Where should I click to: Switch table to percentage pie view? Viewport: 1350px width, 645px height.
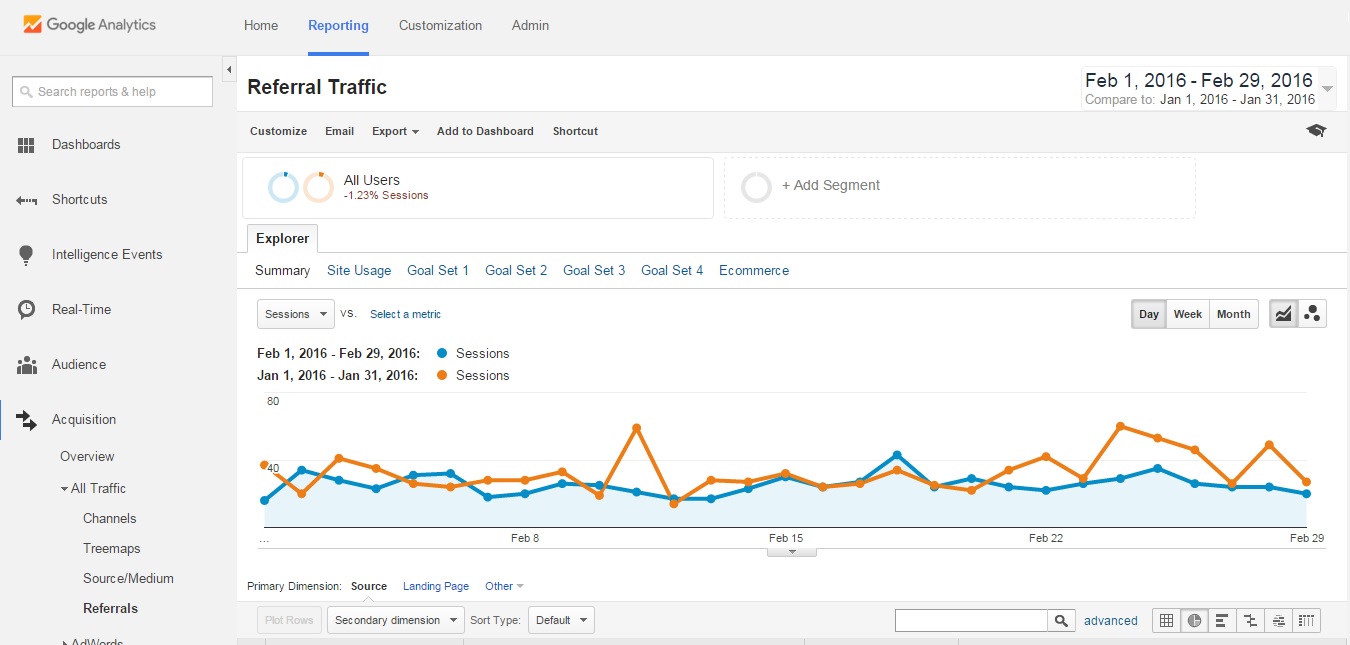pyautogui.click(x=1194, y=621)
